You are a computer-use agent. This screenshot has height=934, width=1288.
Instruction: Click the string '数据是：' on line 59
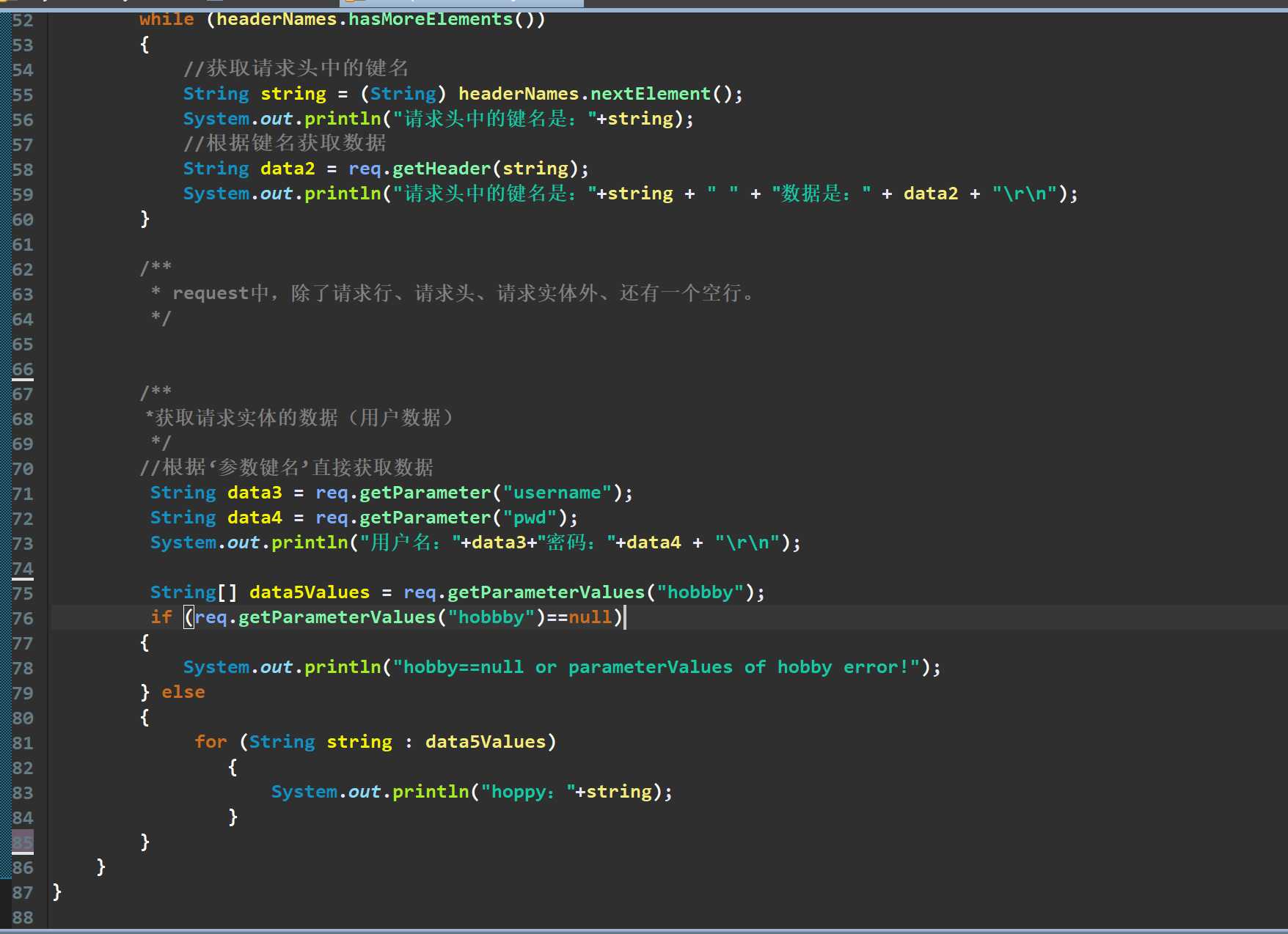coord(821,194)
